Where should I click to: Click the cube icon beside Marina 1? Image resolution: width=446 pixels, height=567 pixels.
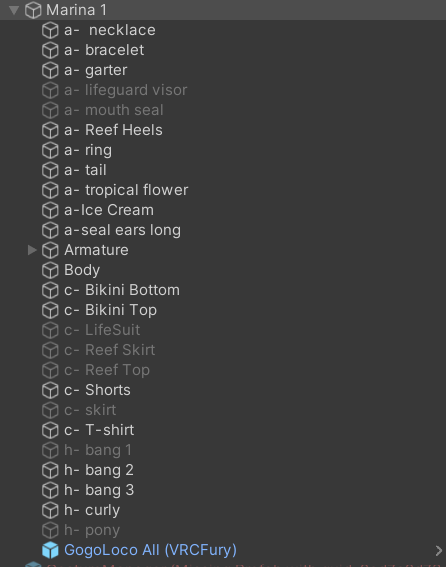(33, 10)
